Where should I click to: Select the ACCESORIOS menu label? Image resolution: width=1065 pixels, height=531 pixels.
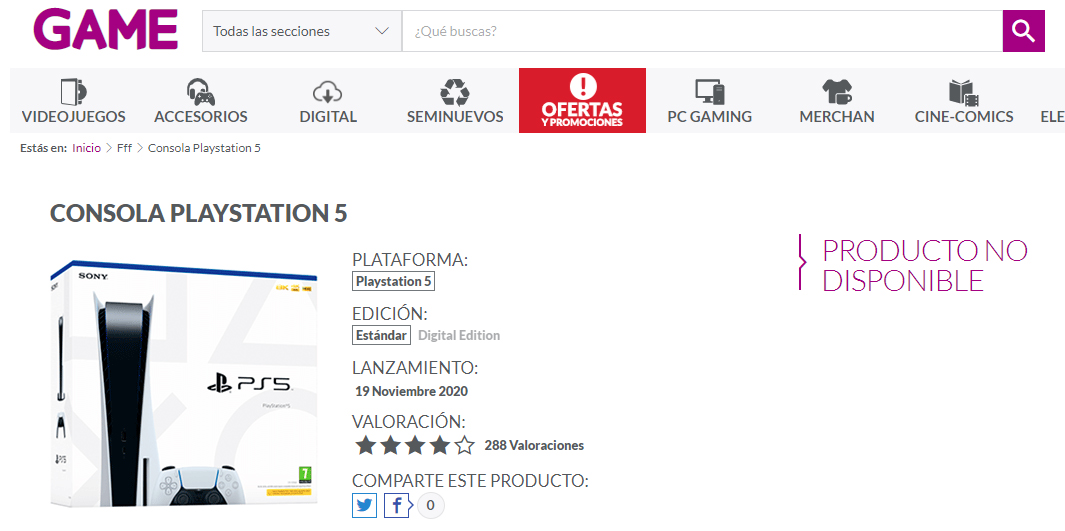[200, 117]
